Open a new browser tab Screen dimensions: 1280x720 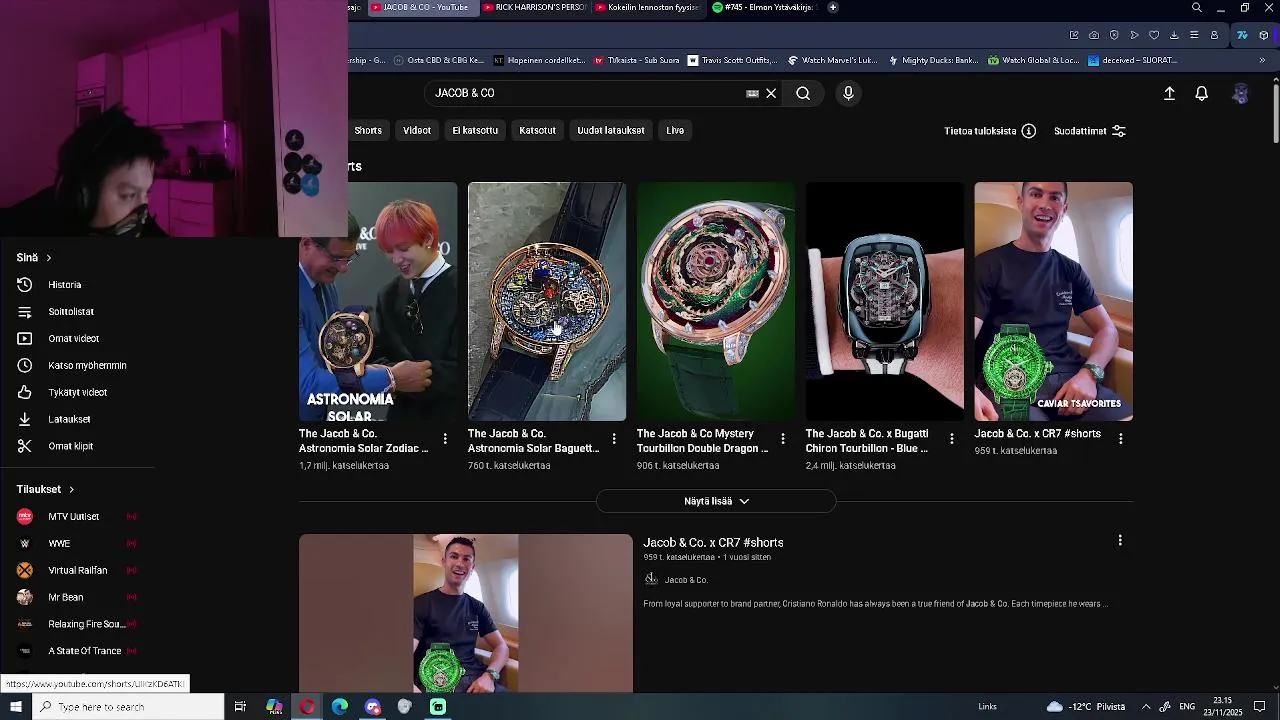click(x=833, y=7)
